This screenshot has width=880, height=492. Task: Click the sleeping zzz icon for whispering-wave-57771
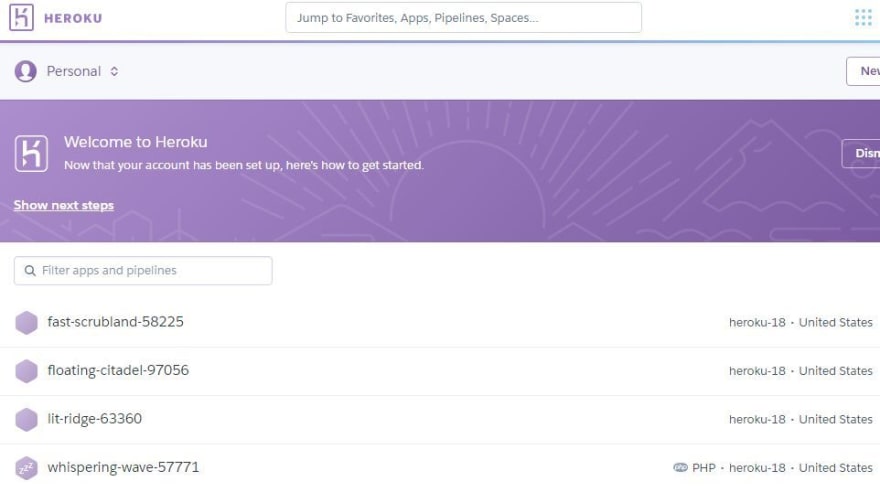pos(26,468)
